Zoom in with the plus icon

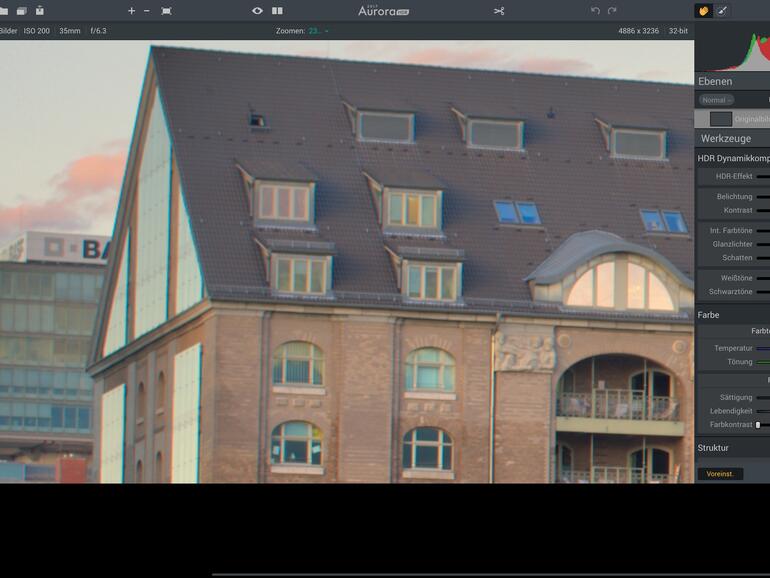point(131,11)
